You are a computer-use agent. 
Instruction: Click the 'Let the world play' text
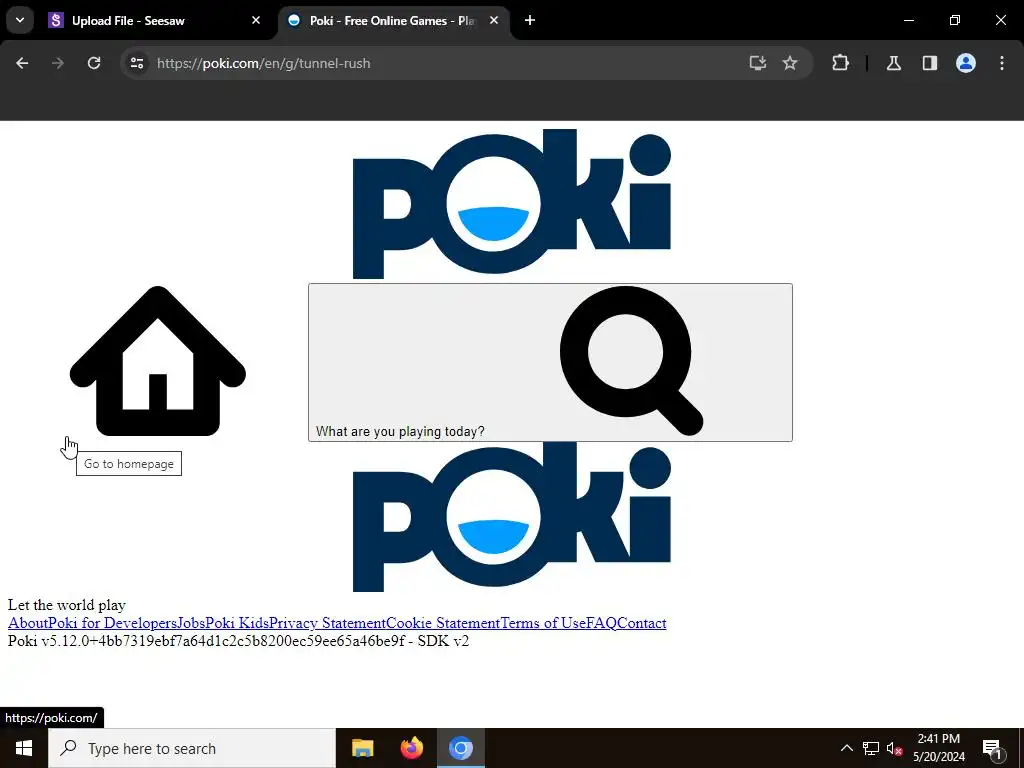[67, 605]
